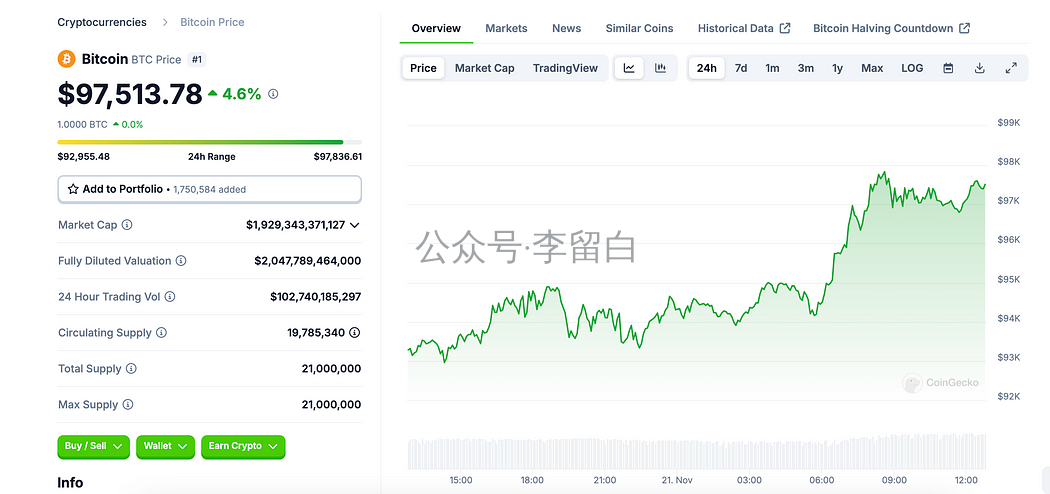Click the $92,955.48 range low value
This screenshot has width=1050, height=494.
coord(84,157)
